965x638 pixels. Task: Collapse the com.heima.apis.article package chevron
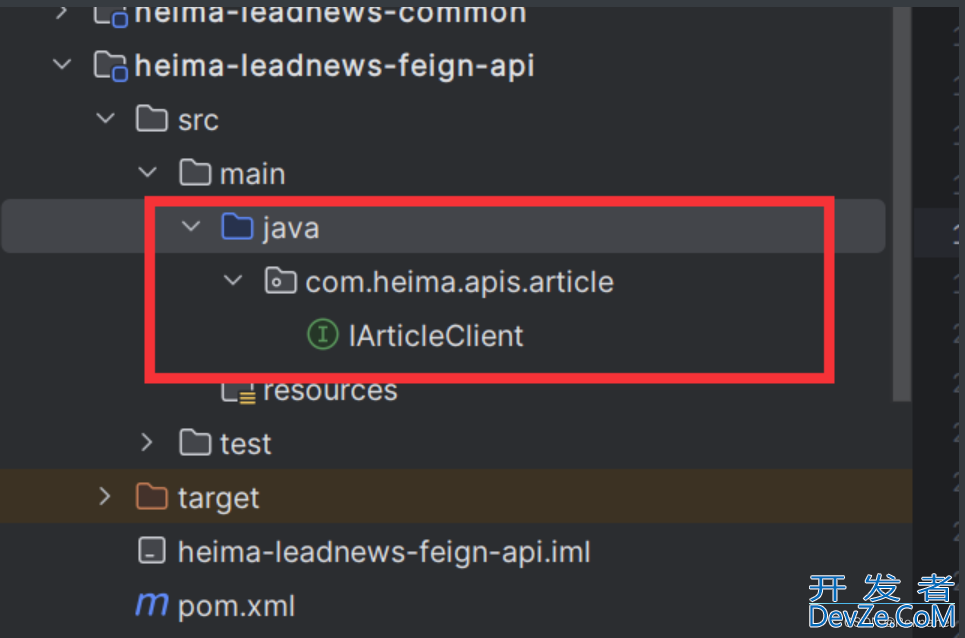pos(233,280)
